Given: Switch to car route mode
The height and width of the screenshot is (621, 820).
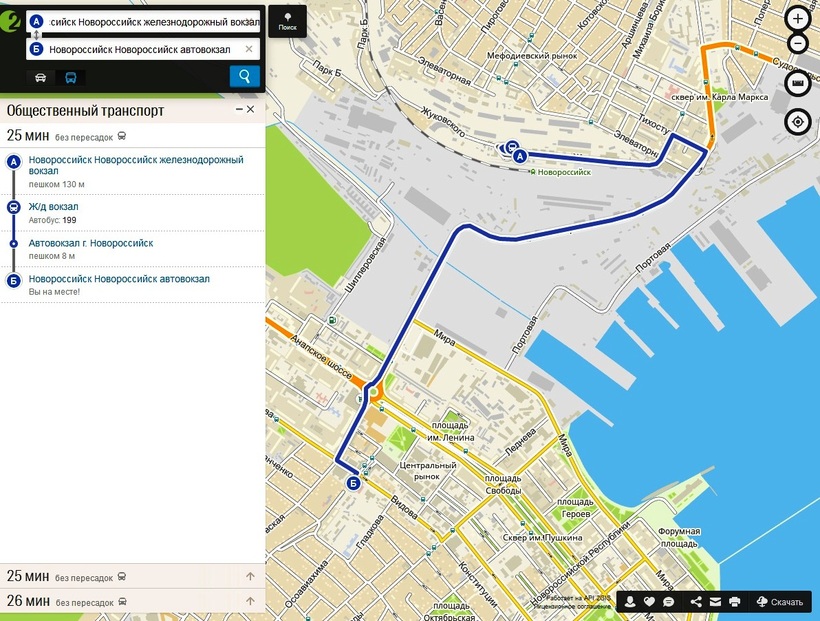Looking at the screenshot, I should [x=40, y=77].
